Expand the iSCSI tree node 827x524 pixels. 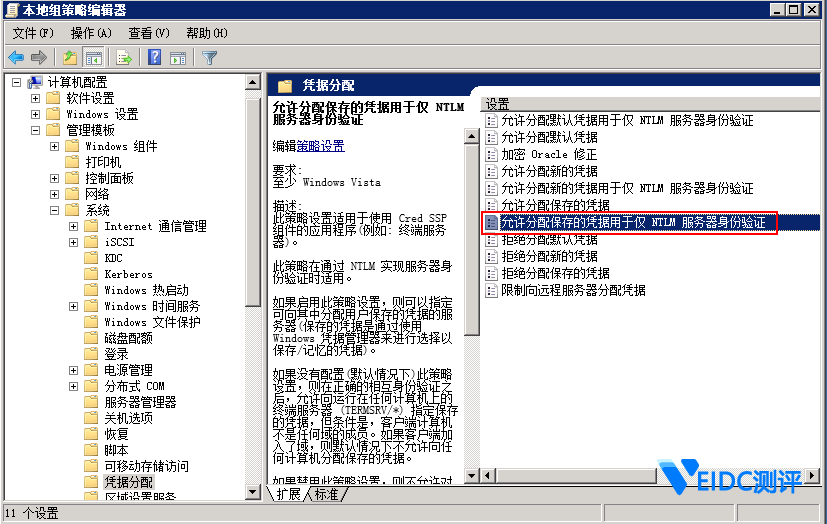coord(73,242)
